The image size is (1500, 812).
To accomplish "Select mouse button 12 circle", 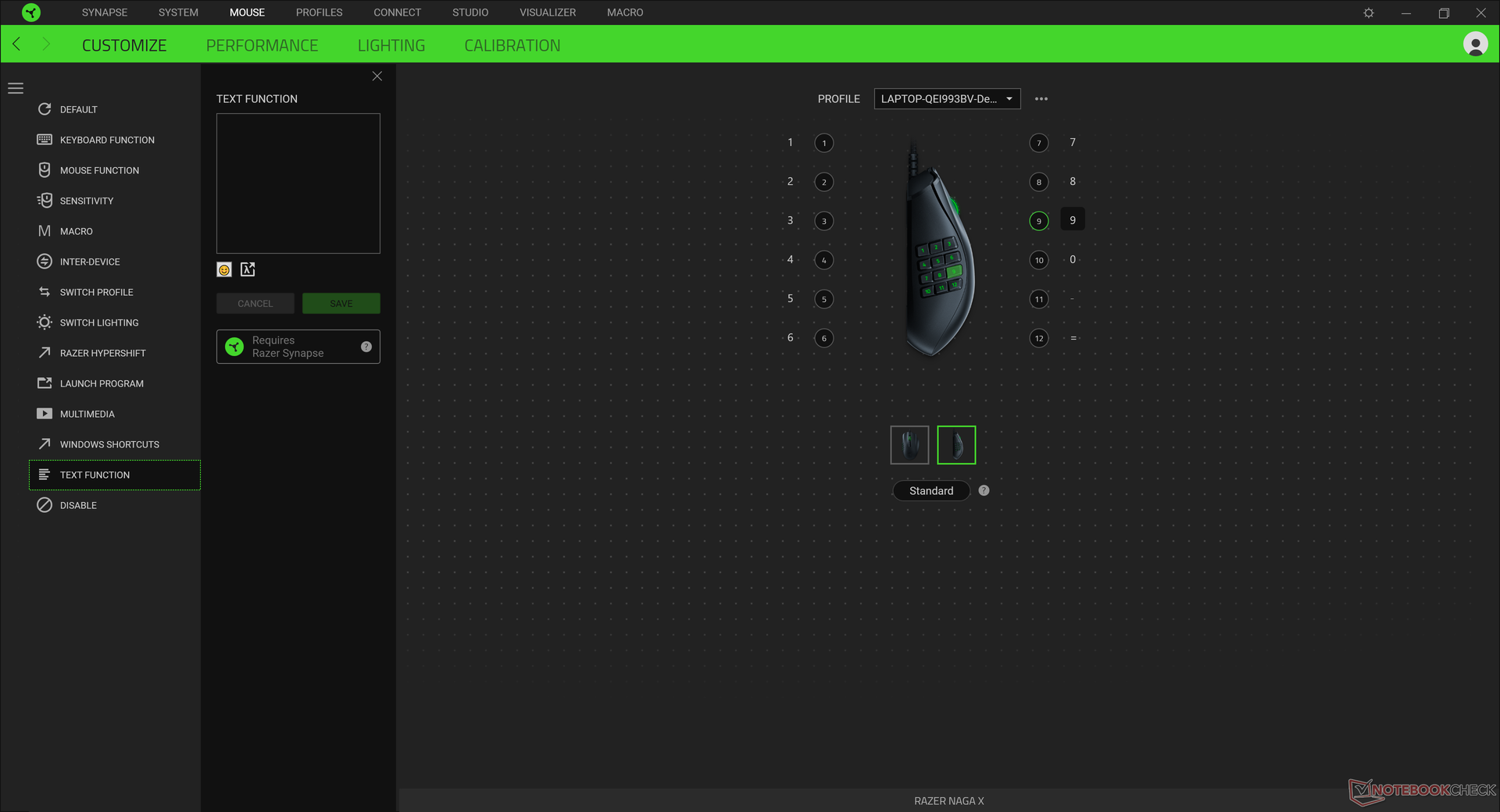I will [1038, 338].
